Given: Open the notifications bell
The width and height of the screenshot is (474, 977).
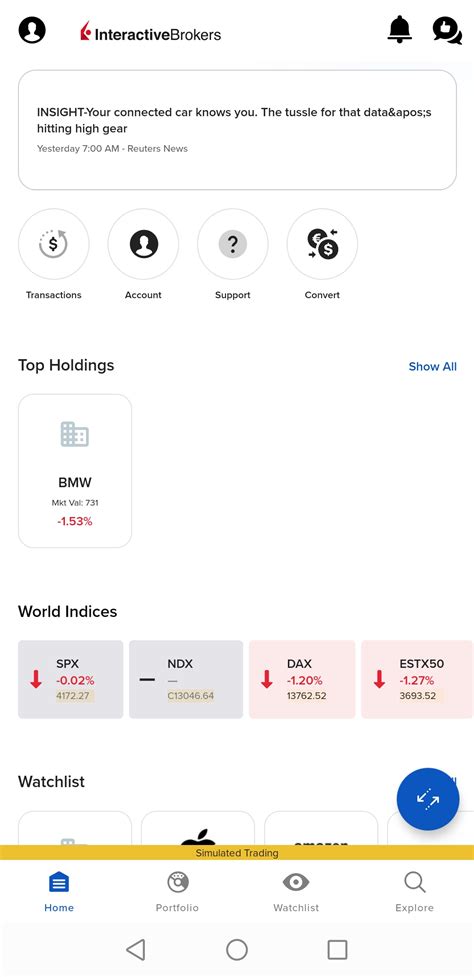Looking at the screenshot, I should click(x=400, y=29).
